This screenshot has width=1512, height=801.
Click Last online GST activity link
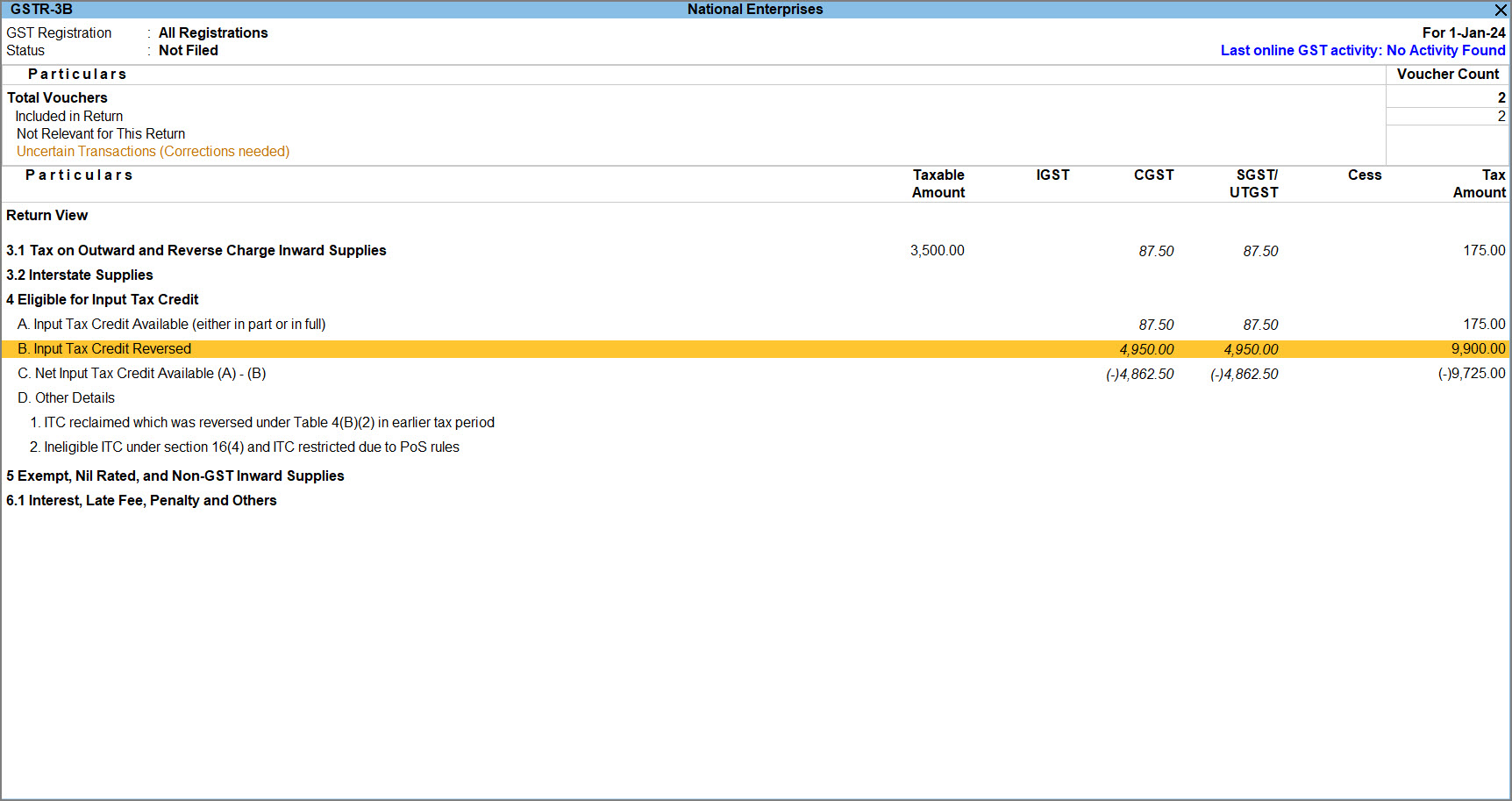click(1362, 50)
